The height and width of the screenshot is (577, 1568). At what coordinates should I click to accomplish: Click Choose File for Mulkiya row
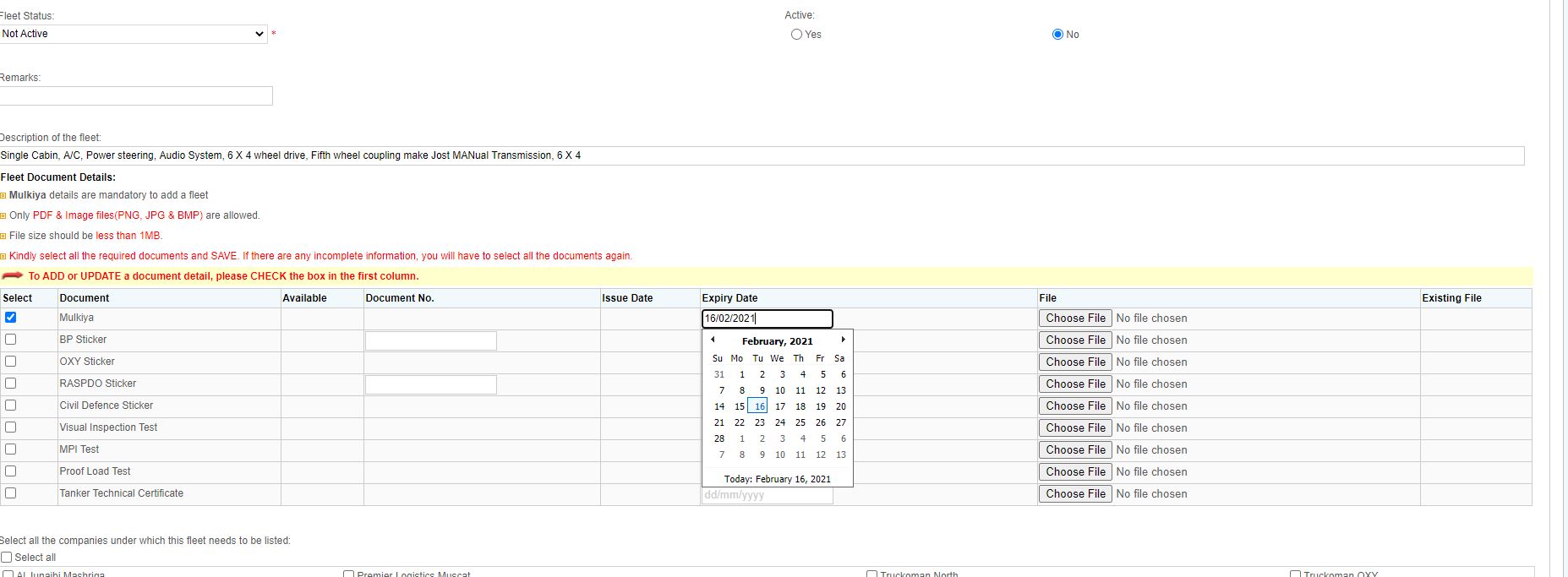click(x=1075, y=318)
